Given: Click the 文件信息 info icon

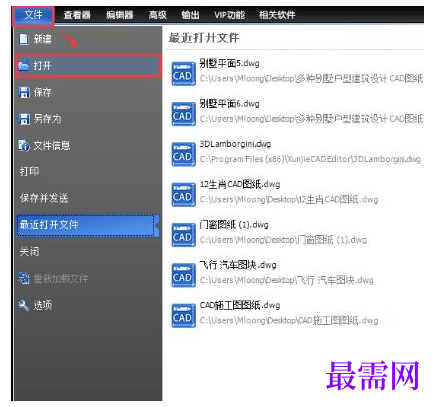Looking at the screenshot, I should (x=24, y=145).
